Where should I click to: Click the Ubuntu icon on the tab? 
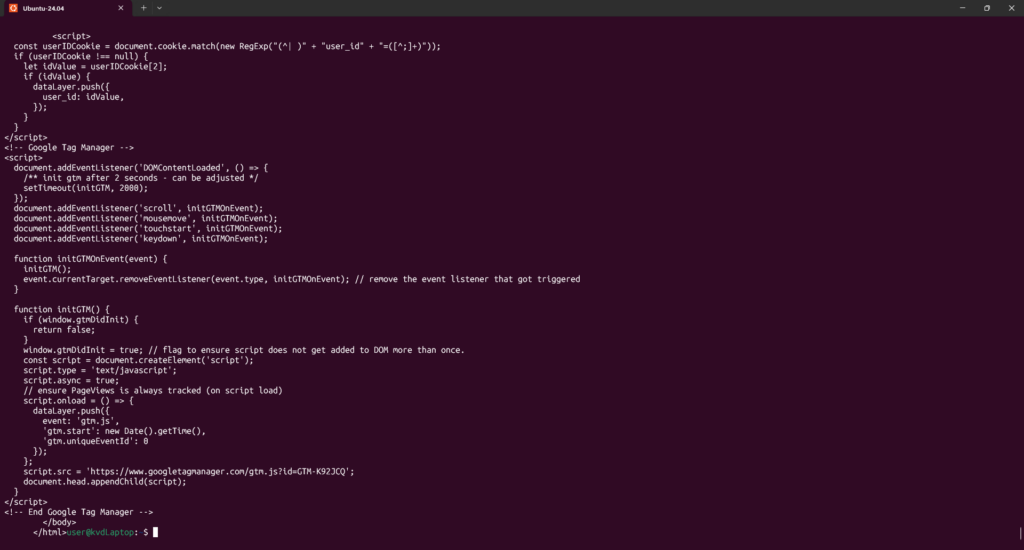(13, 8)
